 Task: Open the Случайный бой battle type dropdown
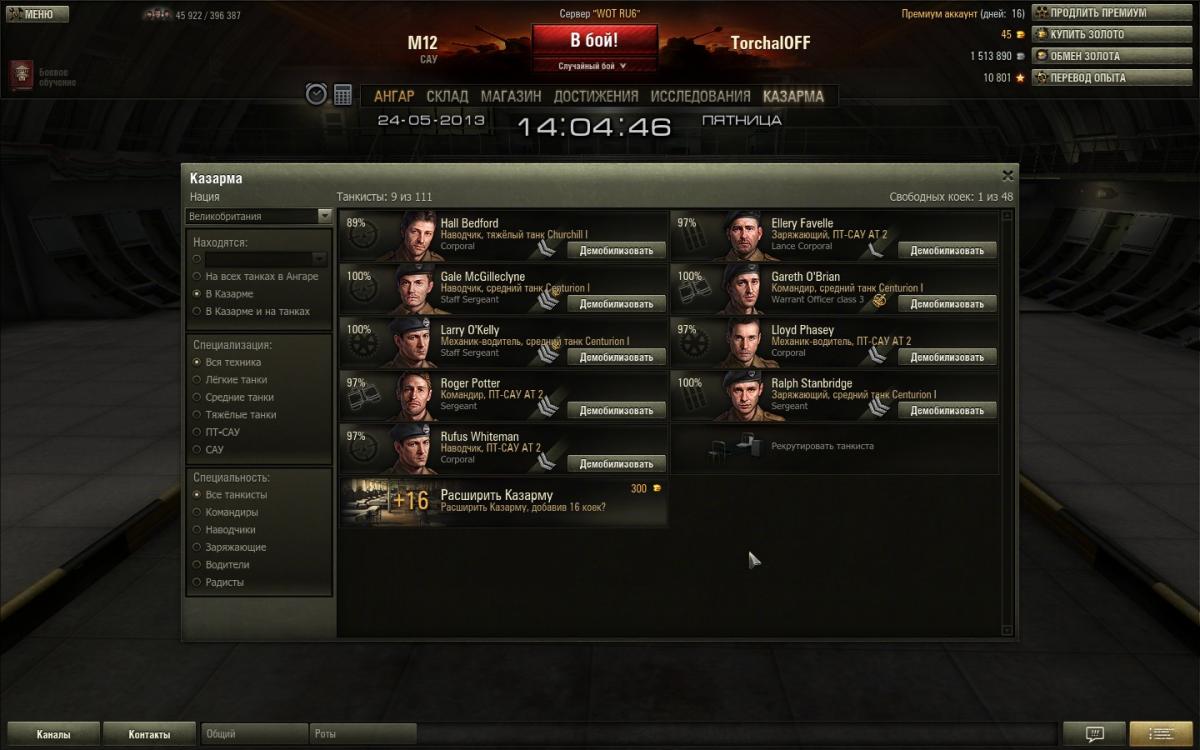595,66
